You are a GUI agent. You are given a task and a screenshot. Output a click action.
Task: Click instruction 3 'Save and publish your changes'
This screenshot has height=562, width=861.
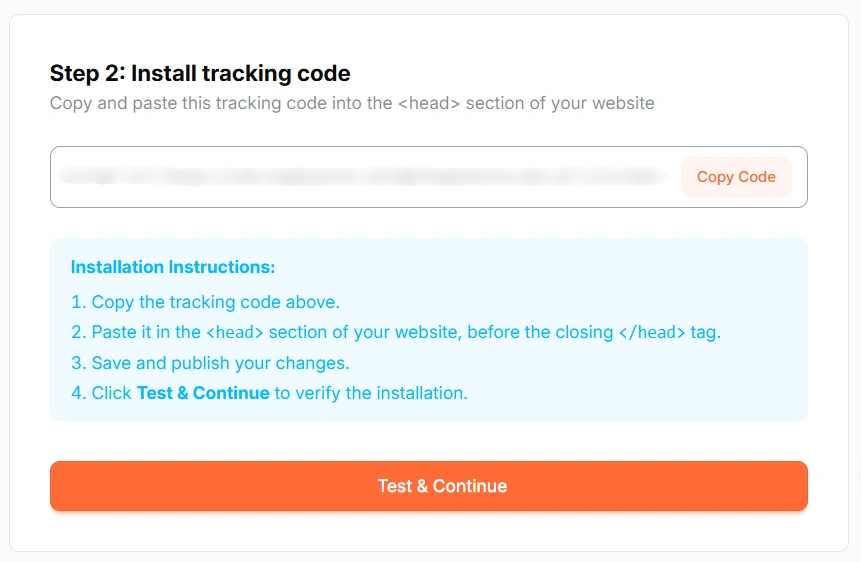[x=210, y=363]
